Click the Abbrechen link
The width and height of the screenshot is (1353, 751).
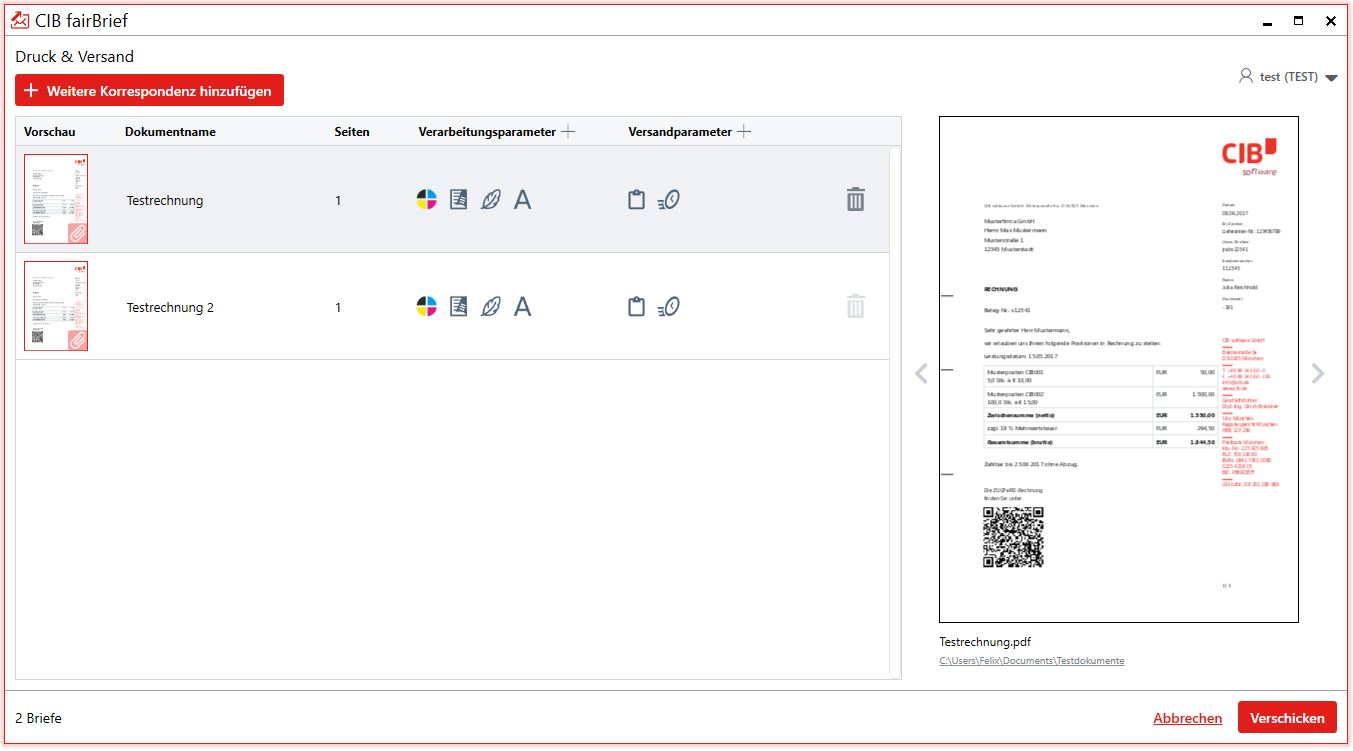pos(1187,718)
